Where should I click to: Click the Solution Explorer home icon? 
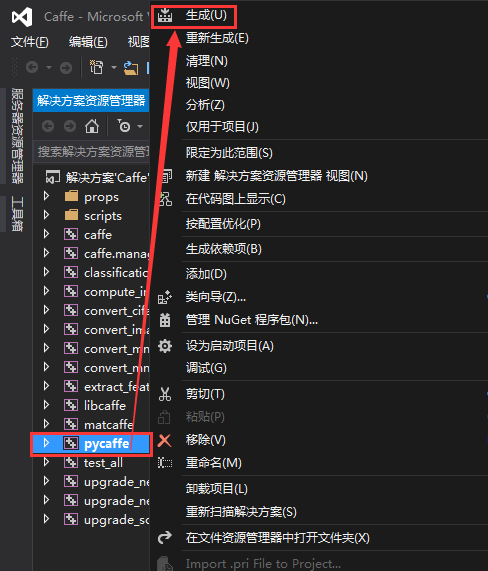92,126
